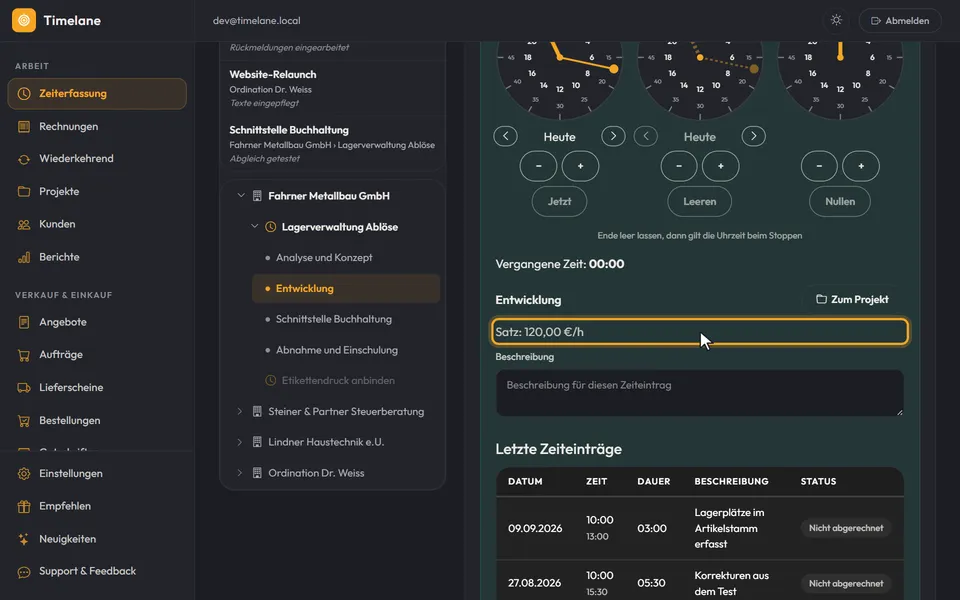Image resolution: width=960 pixels, height=600 pixels.
Task: Click the minus button above Leeren
Action: point(678,166)
